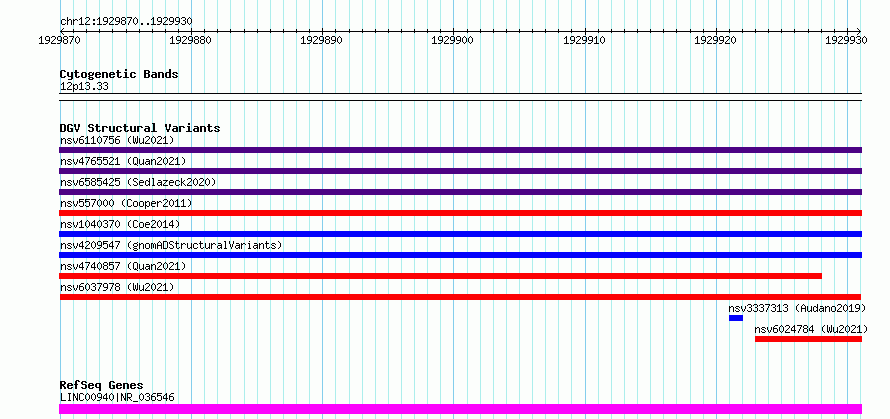Click the nsv3337313 (Audano2019) label
The width and height of the screenshot is (890, 419).
[x=797, y=308]
